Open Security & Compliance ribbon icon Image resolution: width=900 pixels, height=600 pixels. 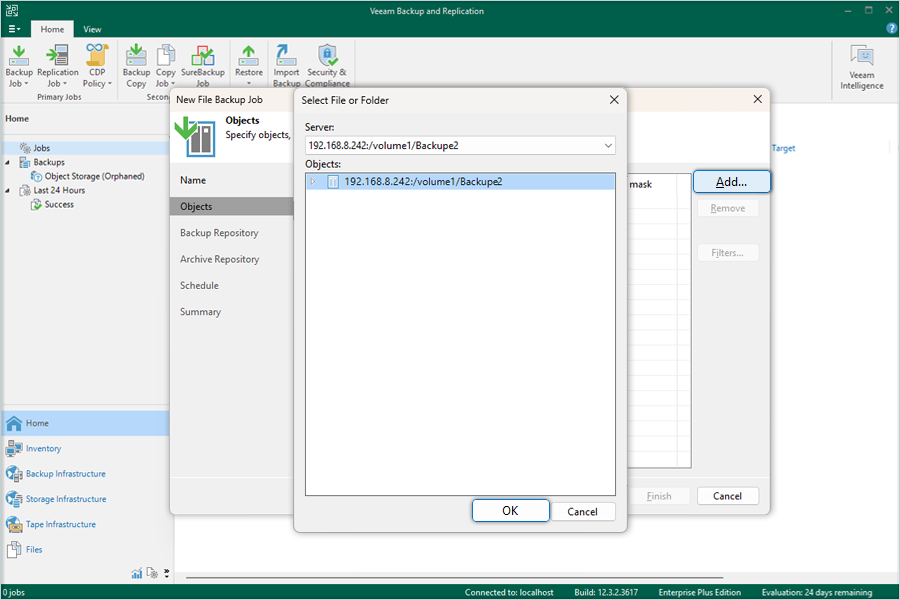coord(327,66)
